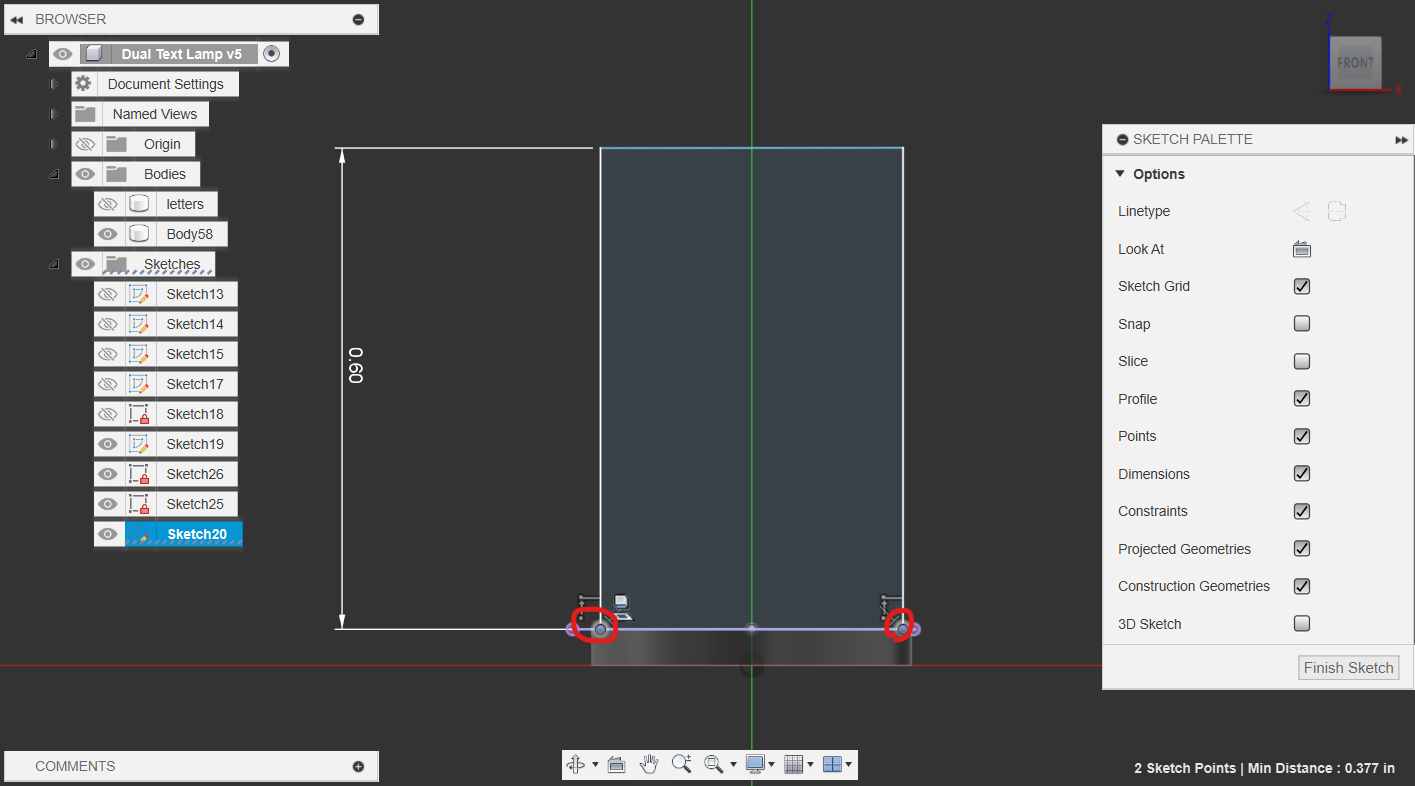The image size is (1415, 786).
Task: Open the Viewports dropdown arrow
Action: (x=848, y=765)
